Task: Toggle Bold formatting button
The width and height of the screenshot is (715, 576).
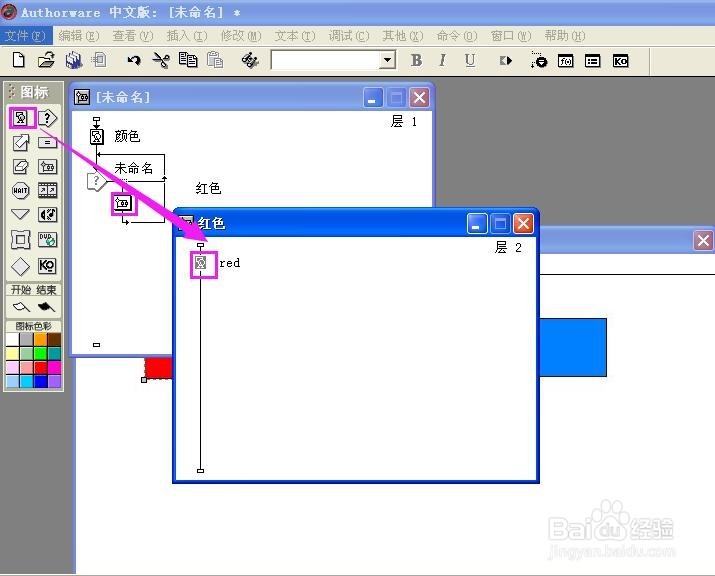Action: 416,60
